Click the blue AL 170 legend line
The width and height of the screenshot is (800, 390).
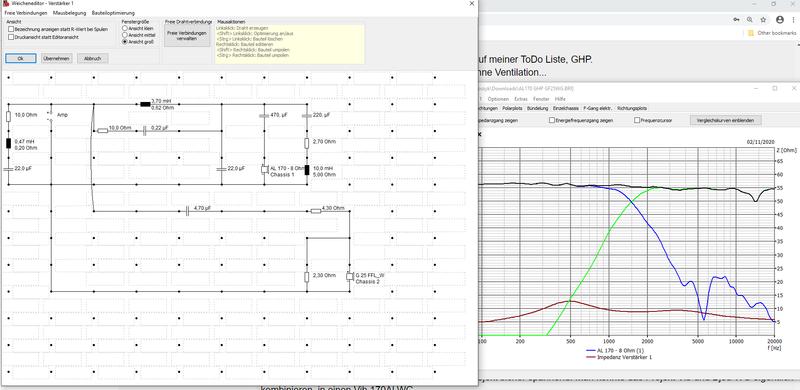592,351
